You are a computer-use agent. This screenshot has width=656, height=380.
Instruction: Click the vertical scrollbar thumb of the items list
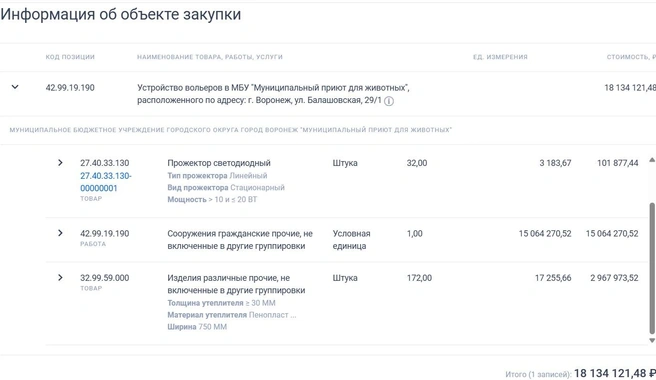(x=652, y=268)
